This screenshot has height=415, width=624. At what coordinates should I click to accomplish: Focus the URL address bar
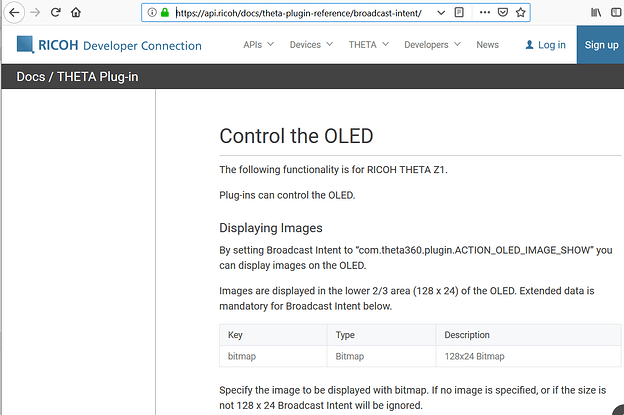[300, 14]
